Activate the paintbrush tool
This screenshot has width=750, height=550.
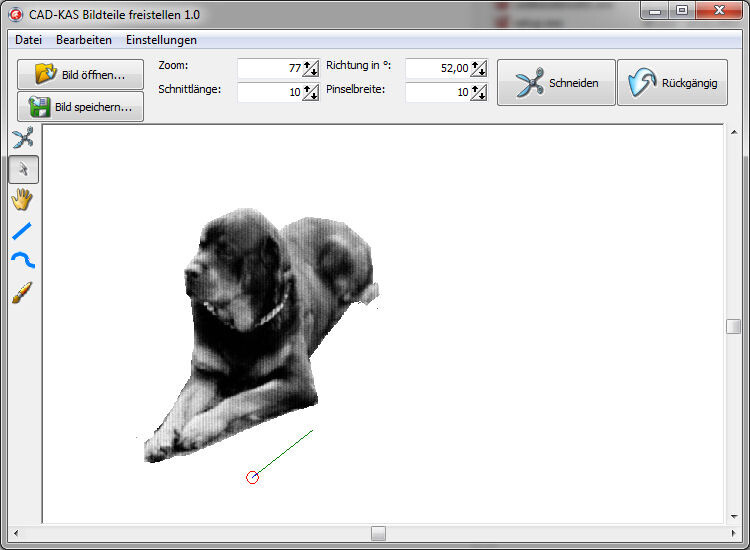click(22, 292)
